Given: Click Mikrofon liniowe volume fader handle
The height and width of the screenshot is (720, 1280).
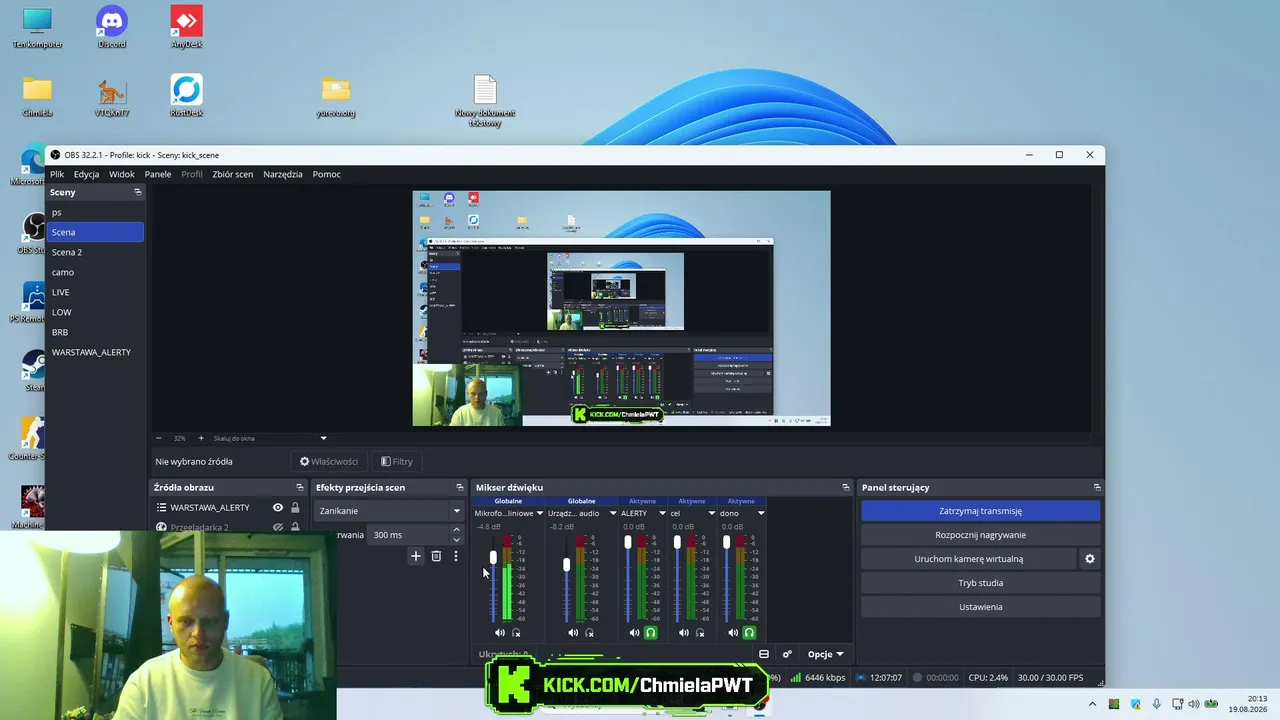Looking at the screenshot, I should 493,557.
